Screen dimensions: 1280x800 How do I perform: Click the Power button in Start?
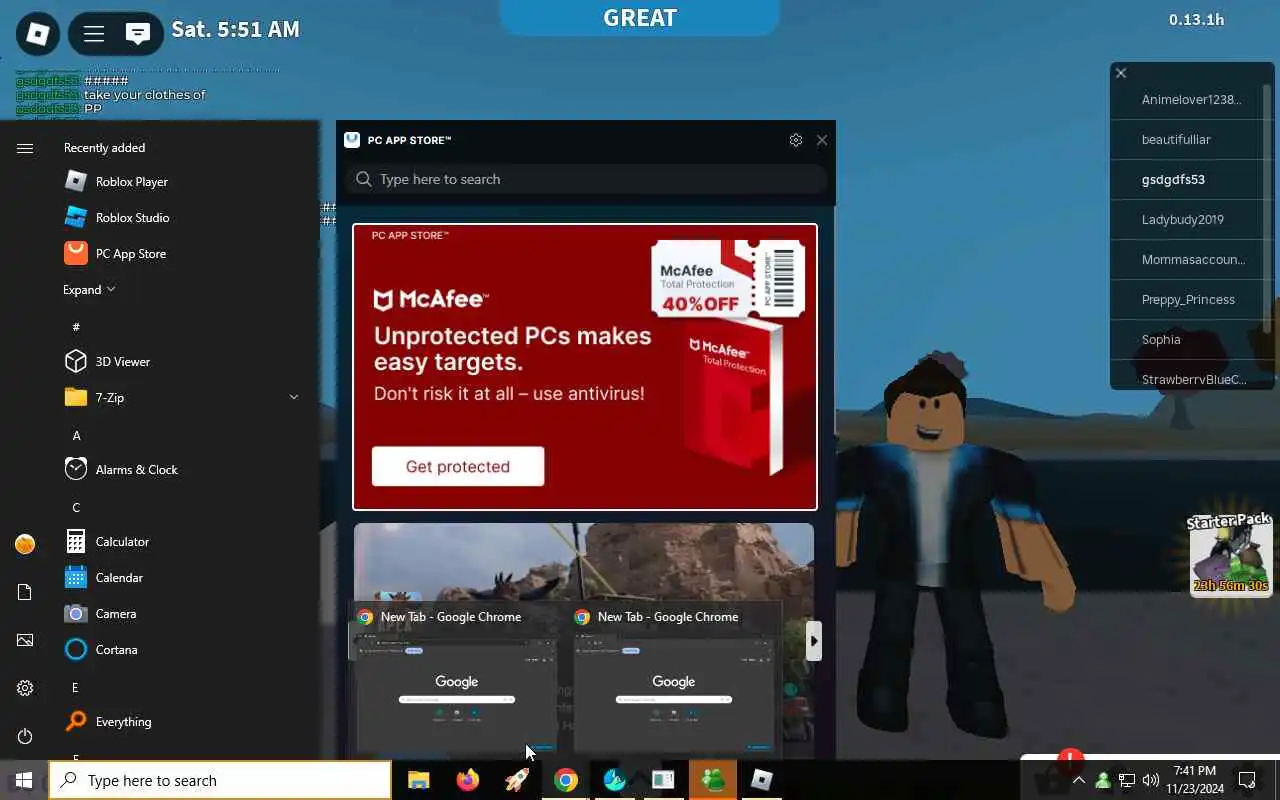(x=25, y=736)
